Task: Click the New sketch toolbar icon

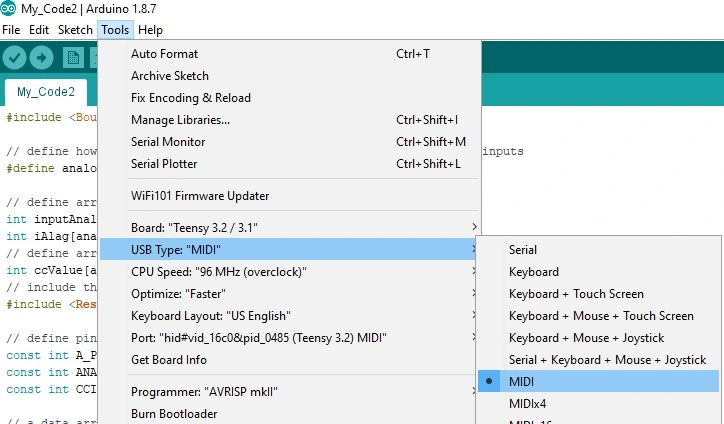Action: click(x=73, y=58)
